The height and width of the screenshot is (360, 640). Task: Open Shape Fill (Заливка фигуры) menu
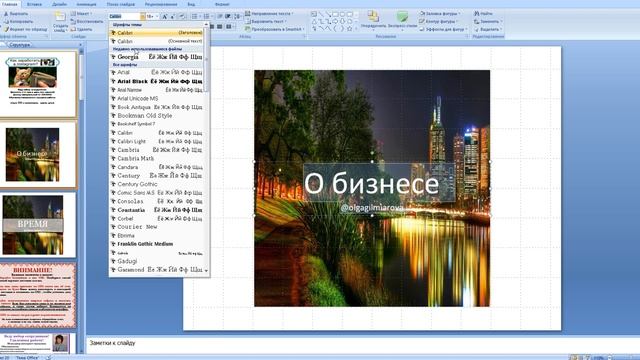(440, 13)
